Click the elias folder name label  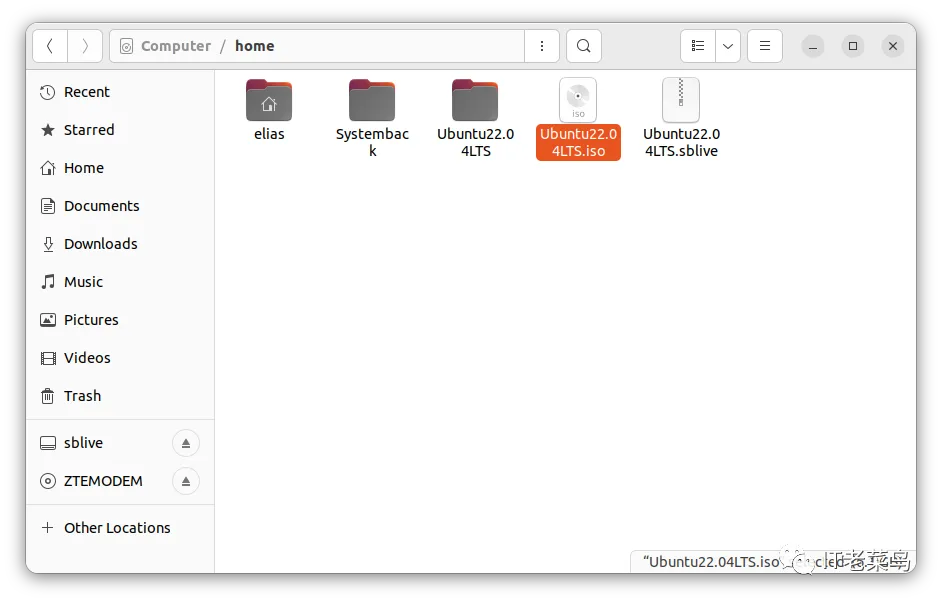point(269,134)
